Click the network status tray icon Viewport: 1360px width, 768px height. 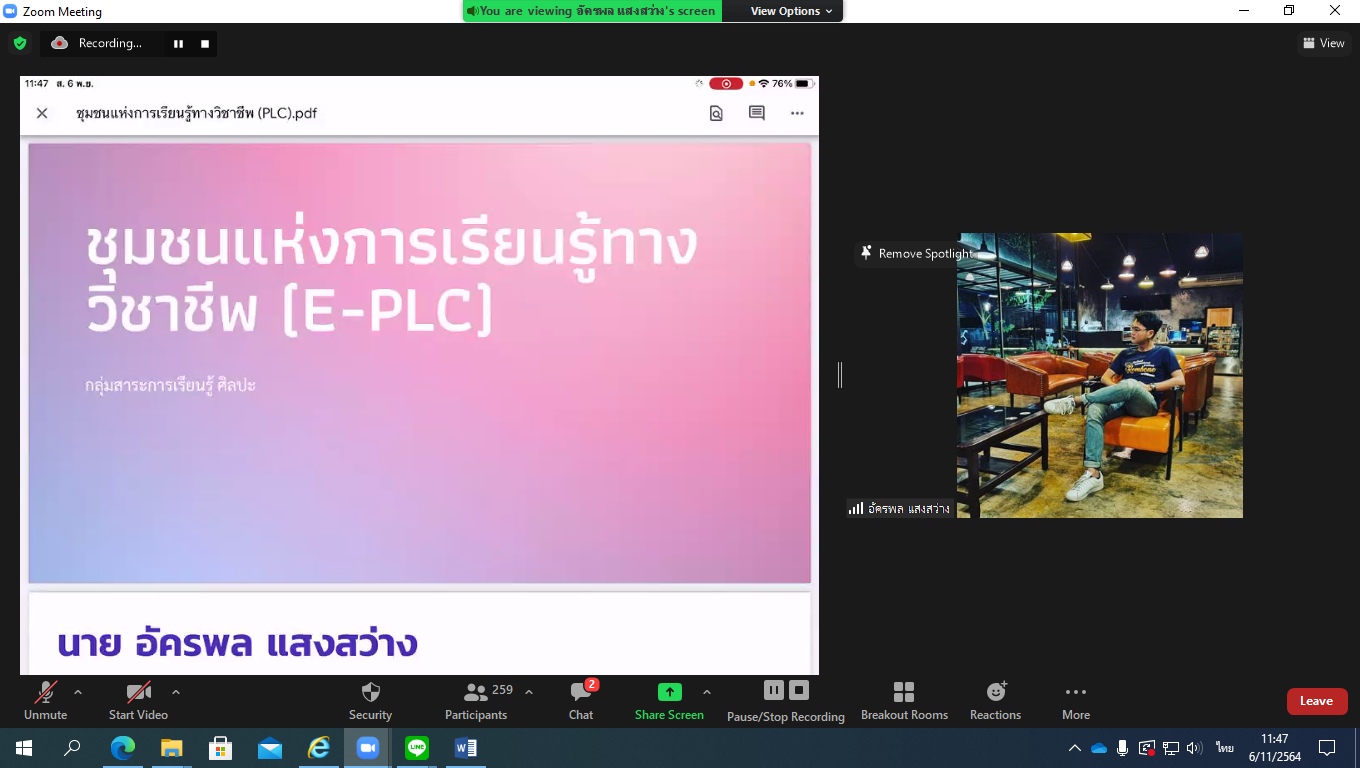tap(1171, 748)
